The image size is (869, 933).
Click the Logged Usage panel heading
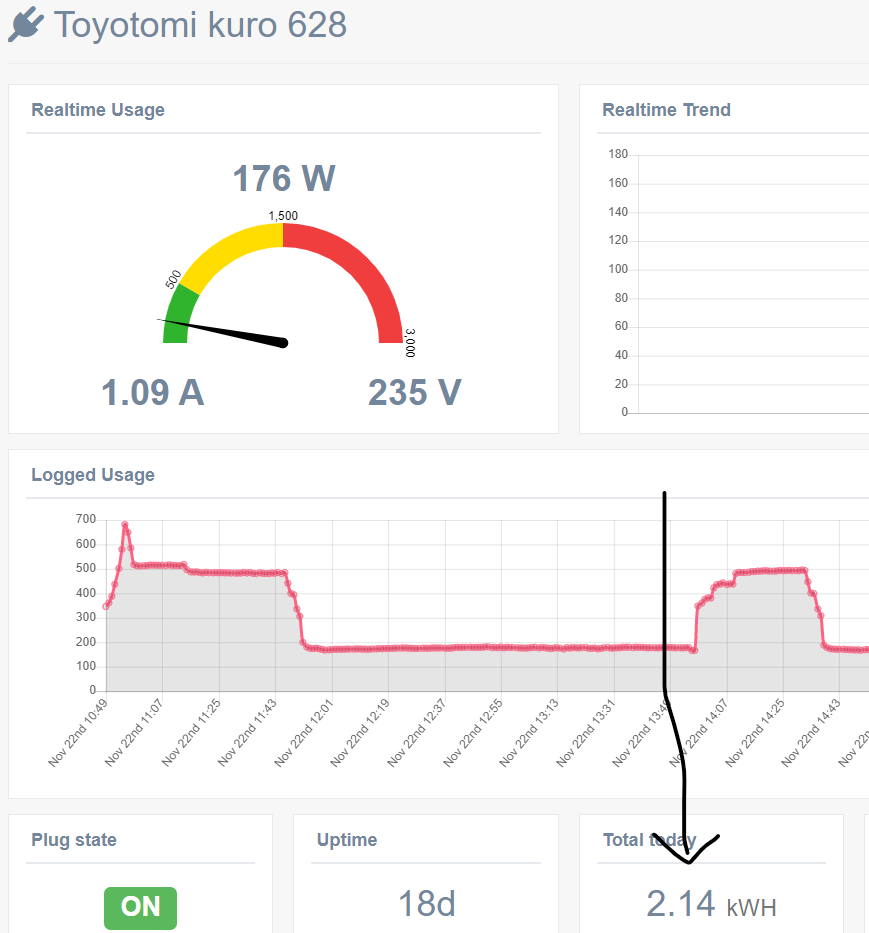tap(93, 475)
